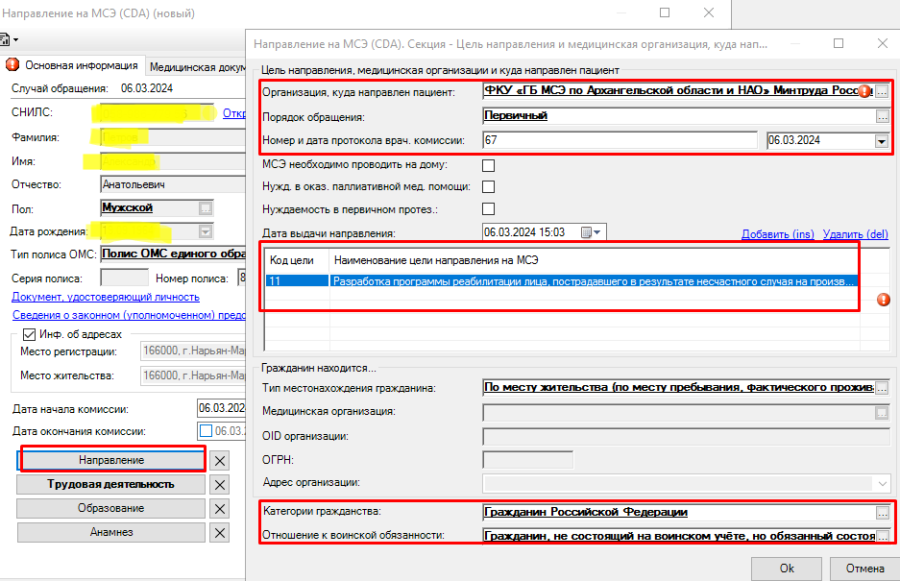Expand the 'Адрес организации' dropdown
This screenshot has width=900, height=581.
[x=880, y=482]
